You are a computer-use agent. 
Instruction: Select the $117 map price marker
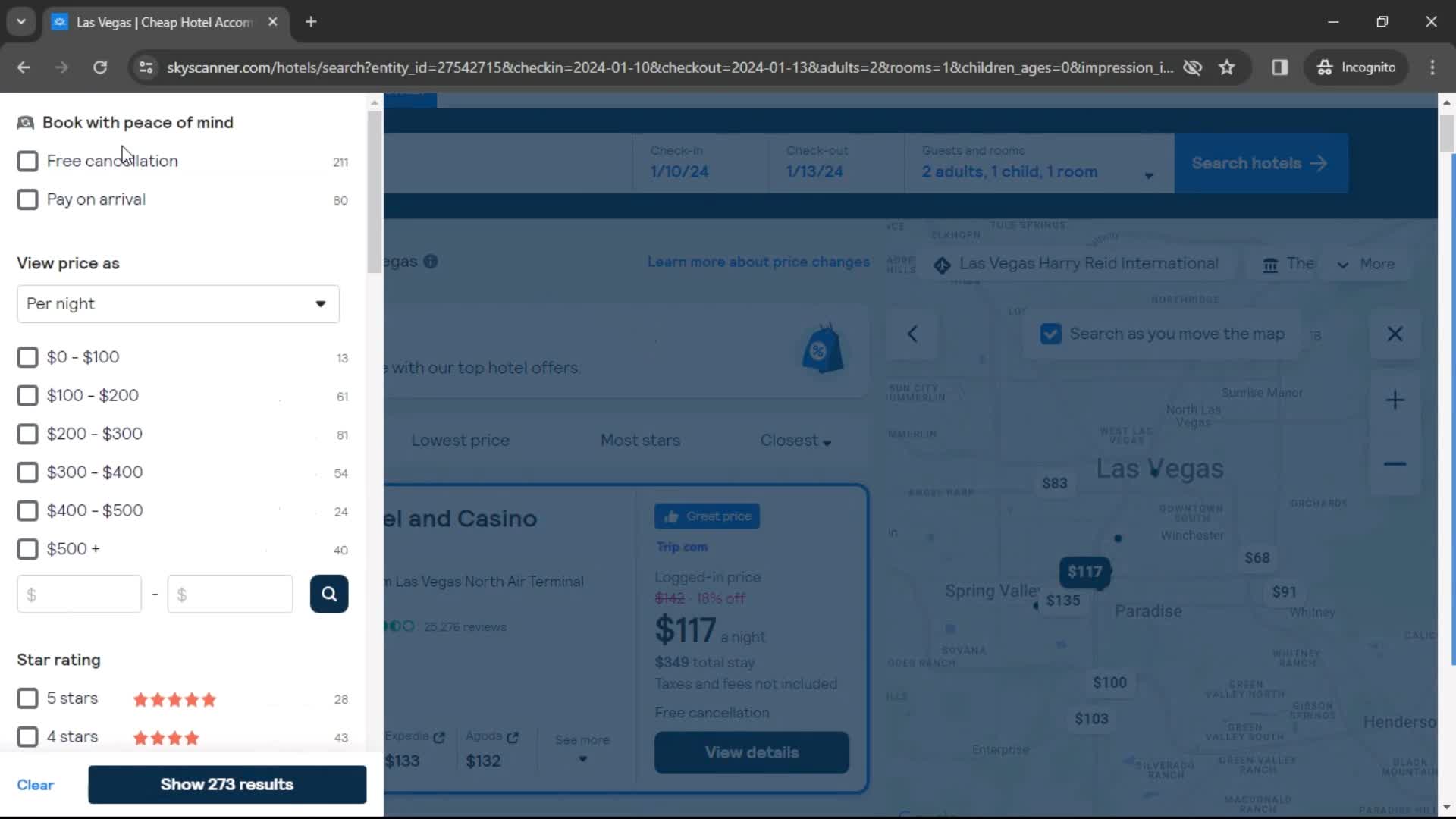point(1084,572)
